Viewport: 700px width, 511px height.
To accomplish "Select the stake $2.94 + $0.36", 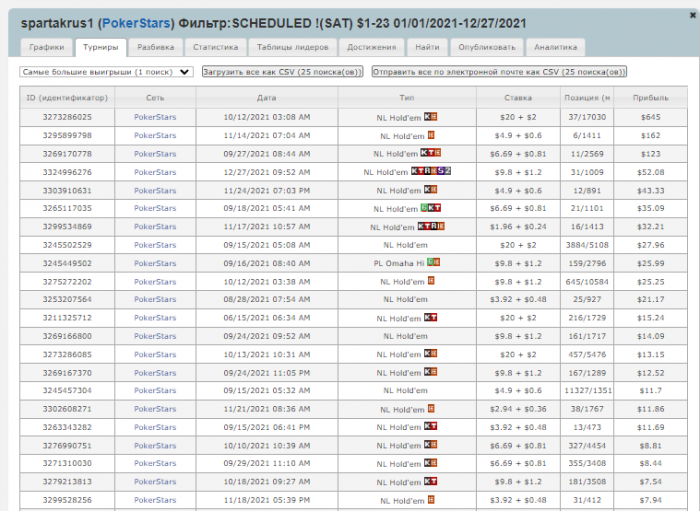I will click(518, 409).
